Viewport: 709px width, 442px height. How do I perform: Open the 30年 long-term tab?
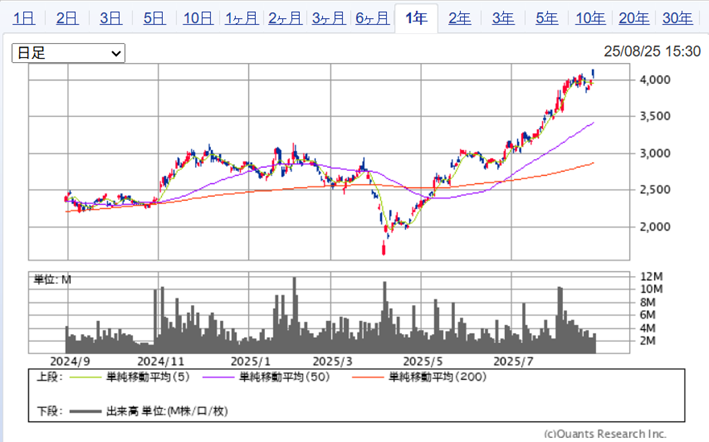coord(677,18)
